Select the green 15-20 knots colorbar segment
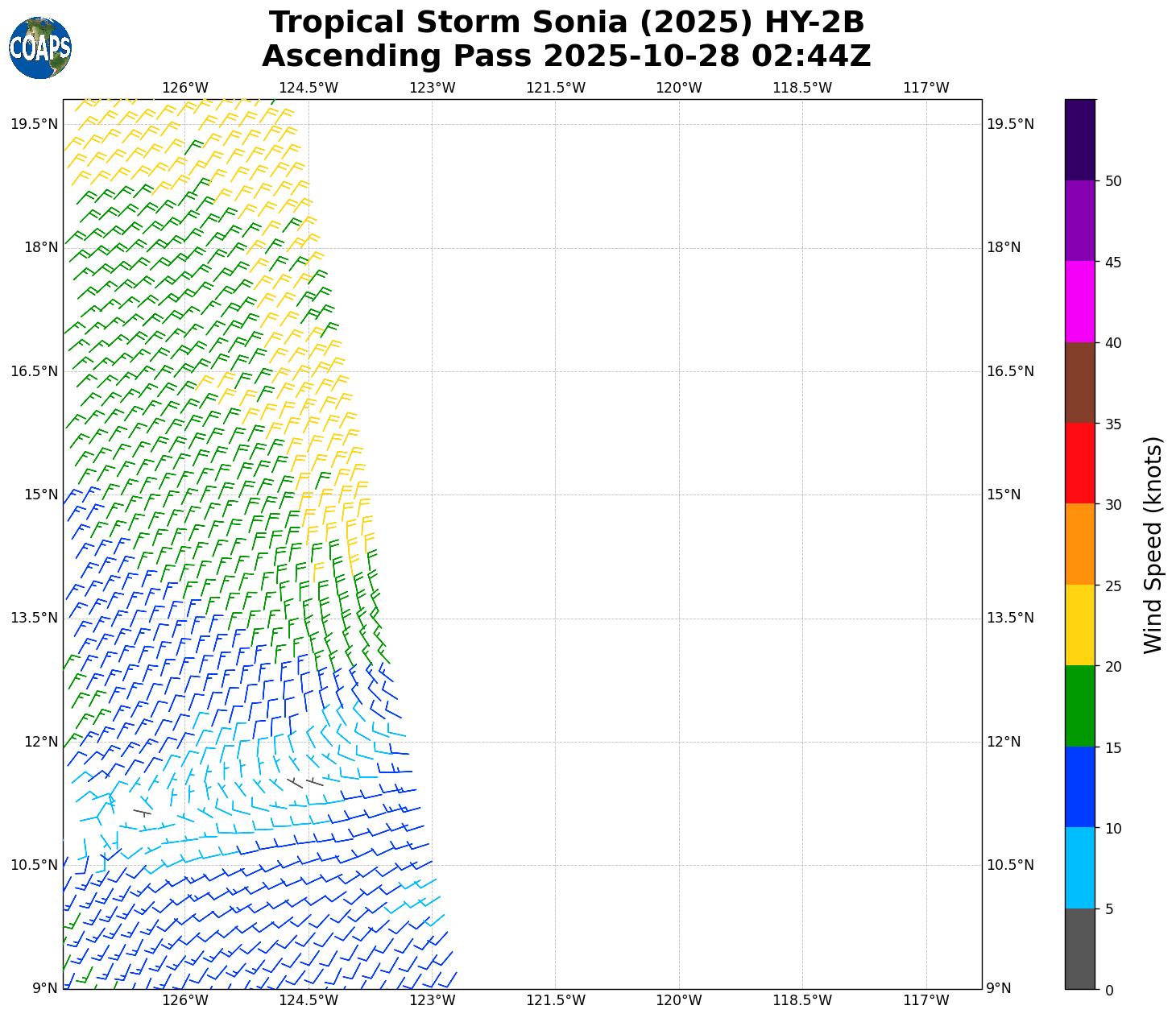The image size is (1176, 1018). pyautogui.click(x=1079, y=706)
